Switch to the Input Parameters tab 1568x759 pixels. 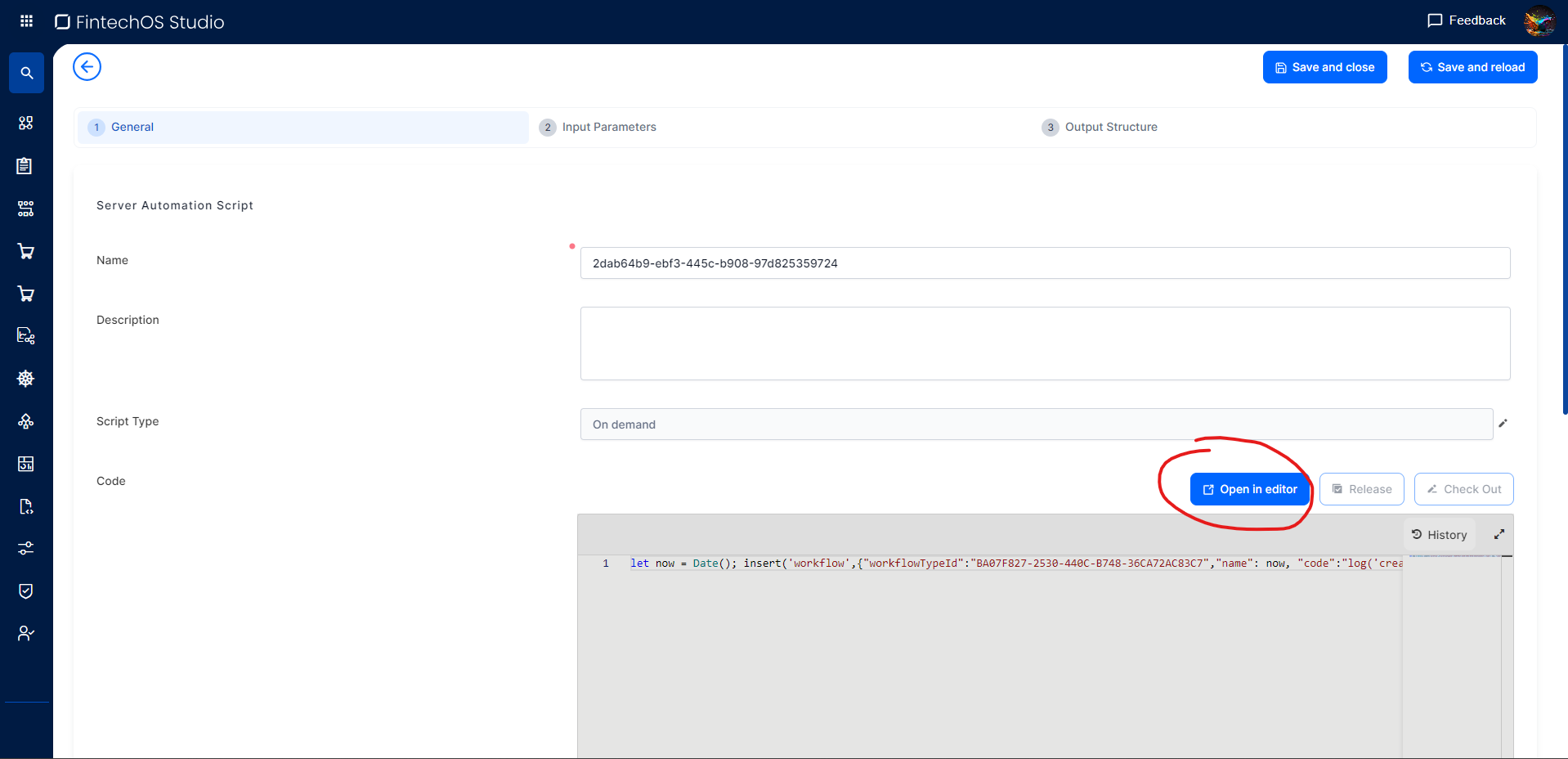tap(608, 127)
